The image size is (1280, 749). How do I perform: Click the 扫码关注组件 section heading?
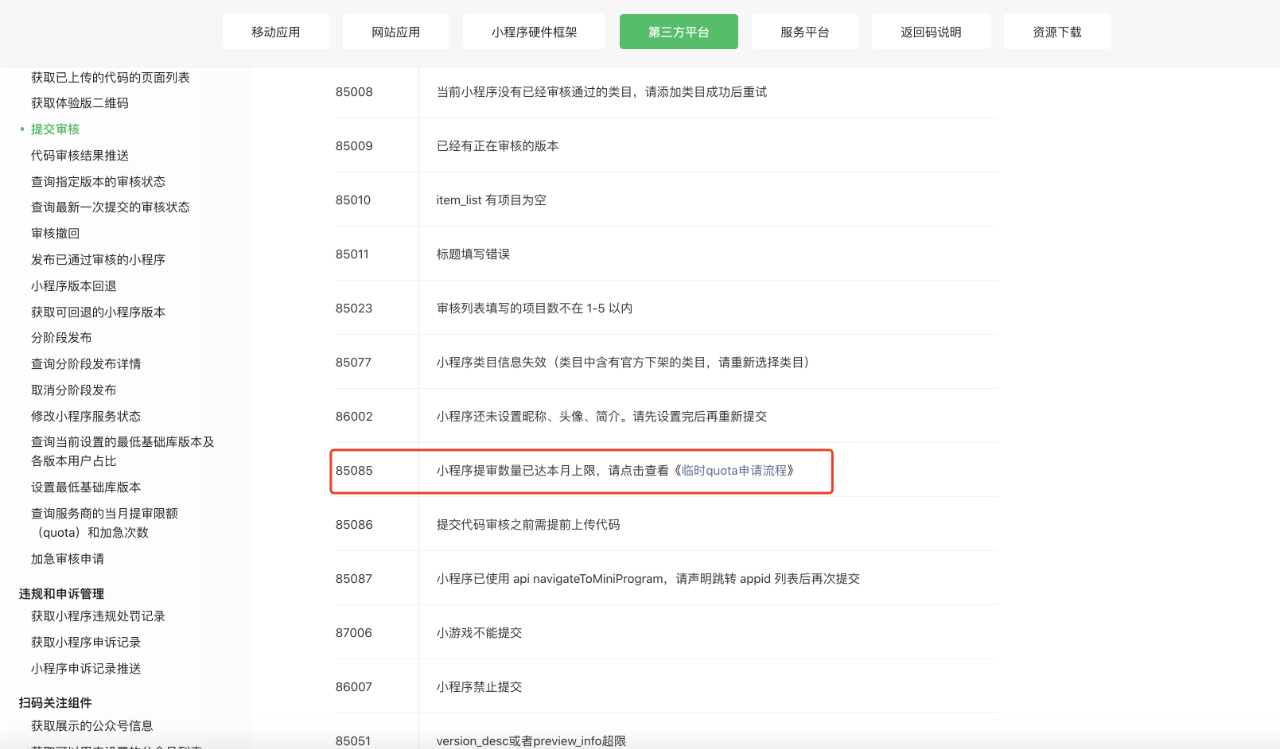coord(55,703)
